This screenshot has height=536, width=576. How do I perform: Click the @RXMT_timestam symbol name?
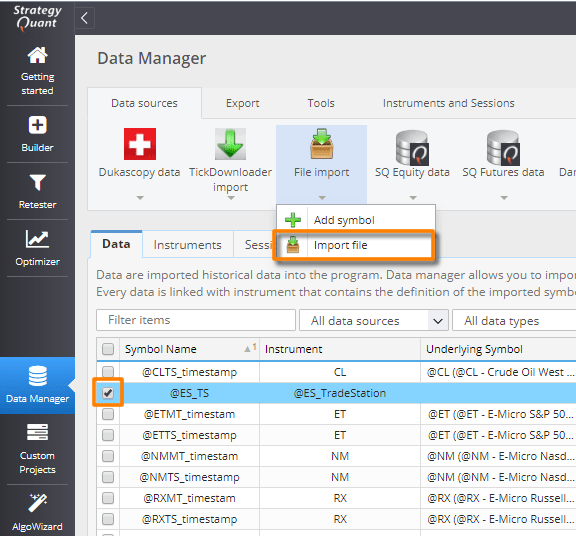[189, 498]
